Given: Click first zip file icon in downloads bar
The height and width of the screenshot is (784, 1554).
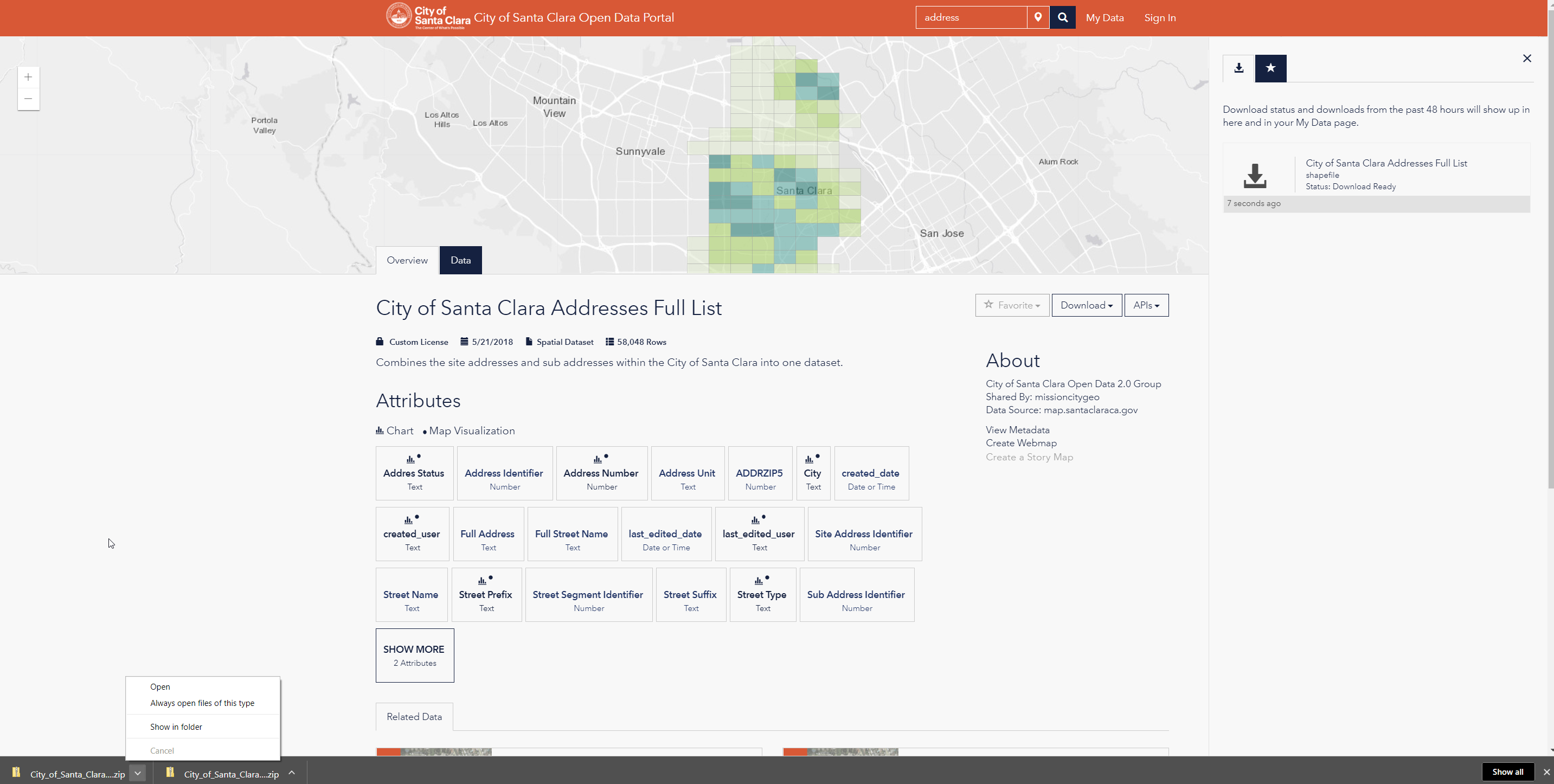Looking at the screenshot, I should pos(16,773).
